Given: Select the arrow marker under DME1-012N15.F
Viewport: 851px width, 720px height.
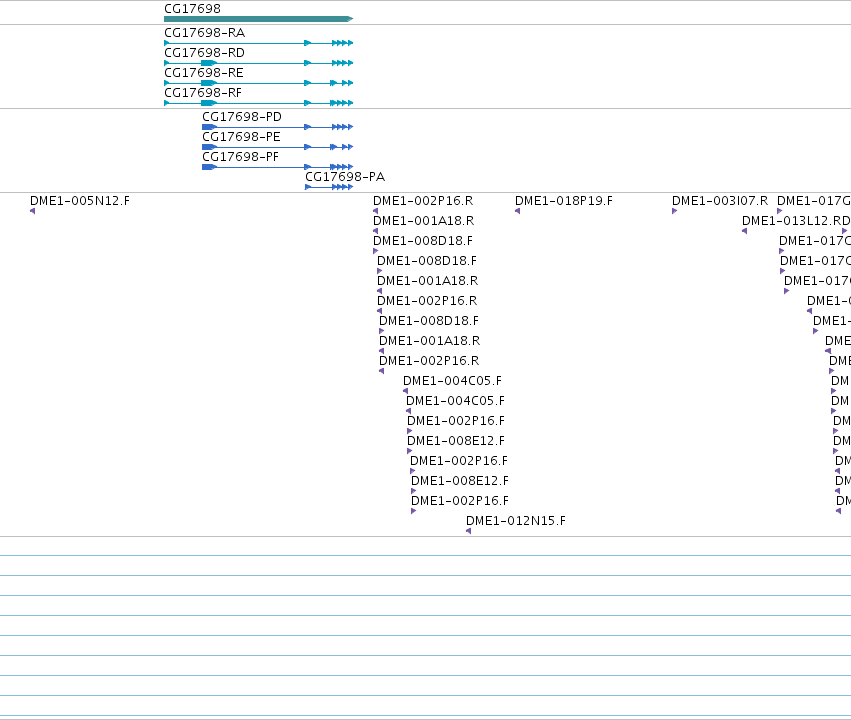Looking at the screenshot, I should pos(468,531).
